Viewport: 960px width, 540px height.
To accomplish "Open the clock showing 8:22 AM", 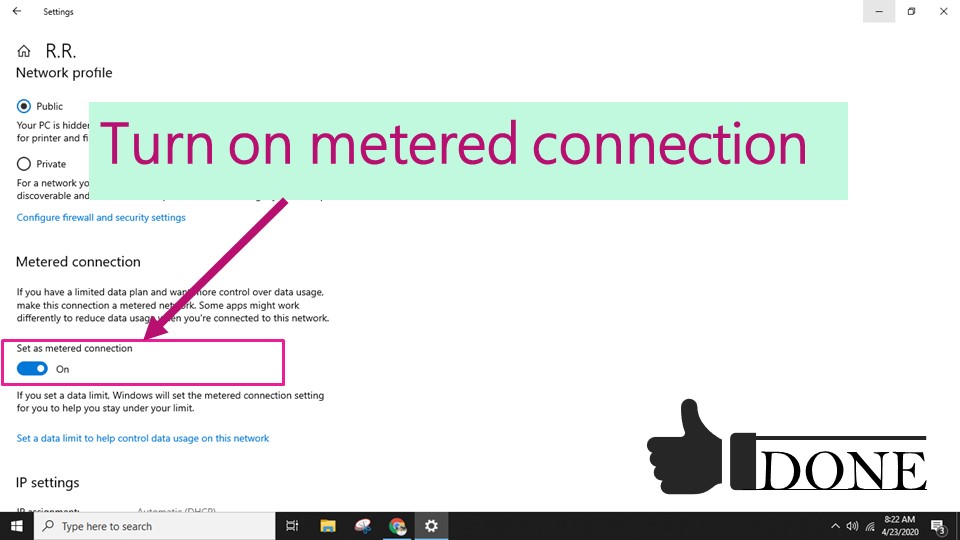I will click(900, 526).
